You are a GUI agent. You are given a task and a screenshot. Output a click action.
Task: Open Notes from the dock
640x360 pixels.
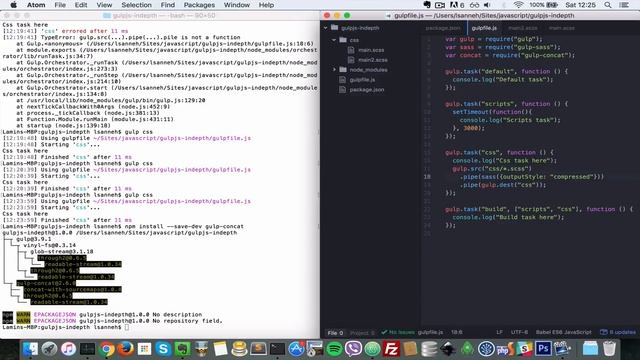[220, 349]
